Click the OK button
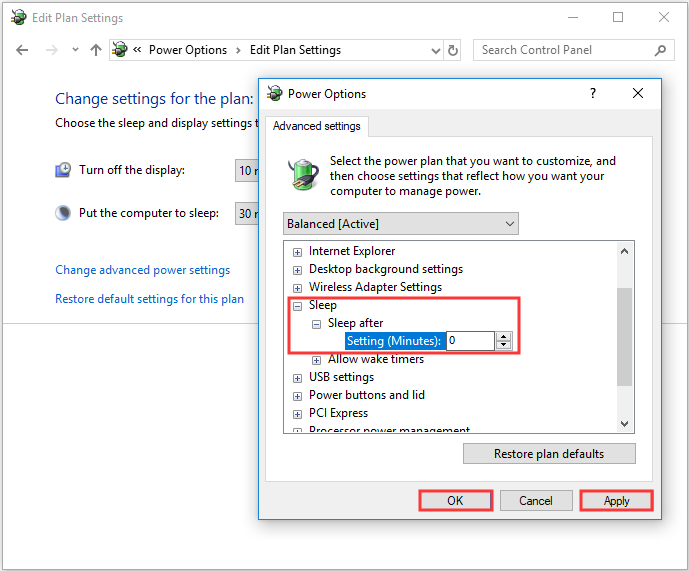Viewport: 689px width, 571px height. pos(455,500)
